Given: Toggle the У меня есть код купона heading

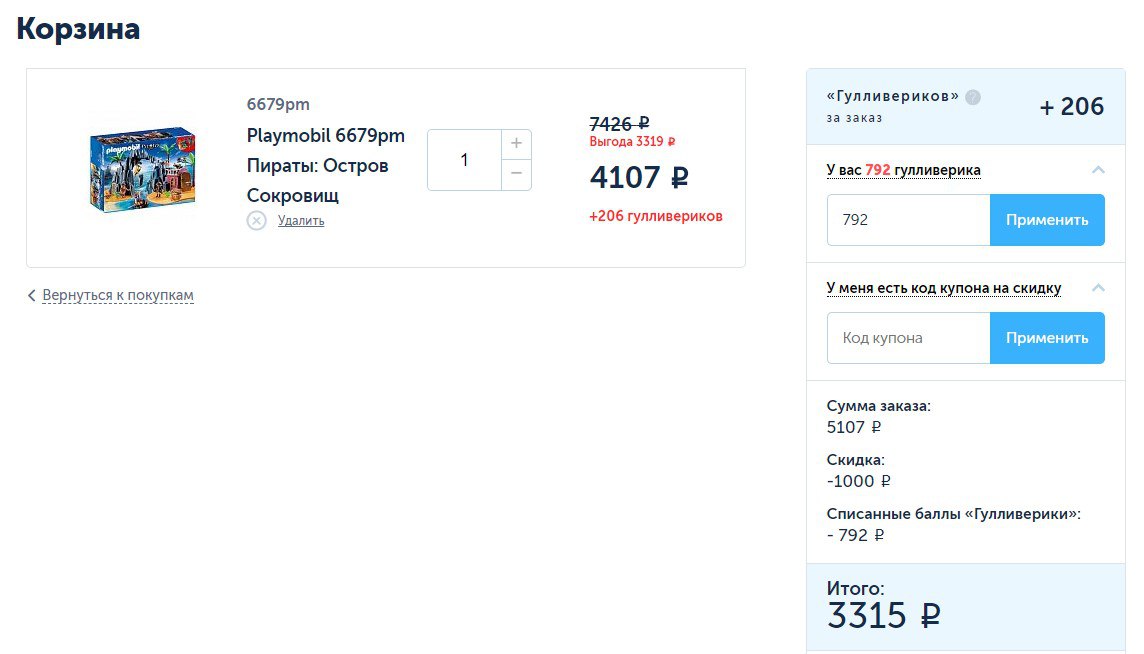Looking at the screenshot, I should [x=943, y=288].
